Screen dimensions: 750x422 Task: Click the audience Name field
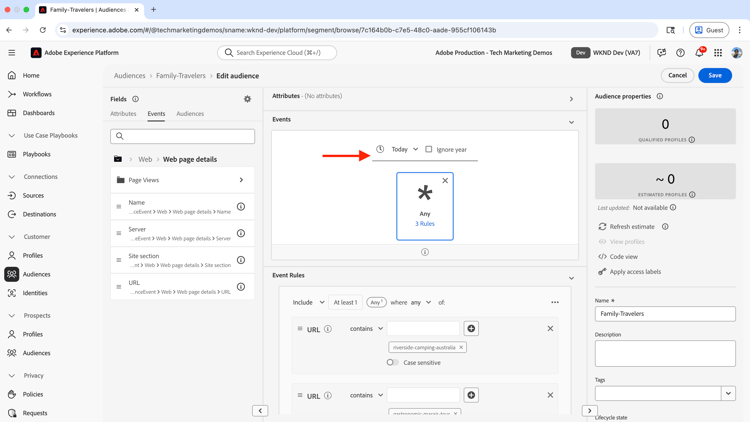pyautogui.click(x=665, y=314)
